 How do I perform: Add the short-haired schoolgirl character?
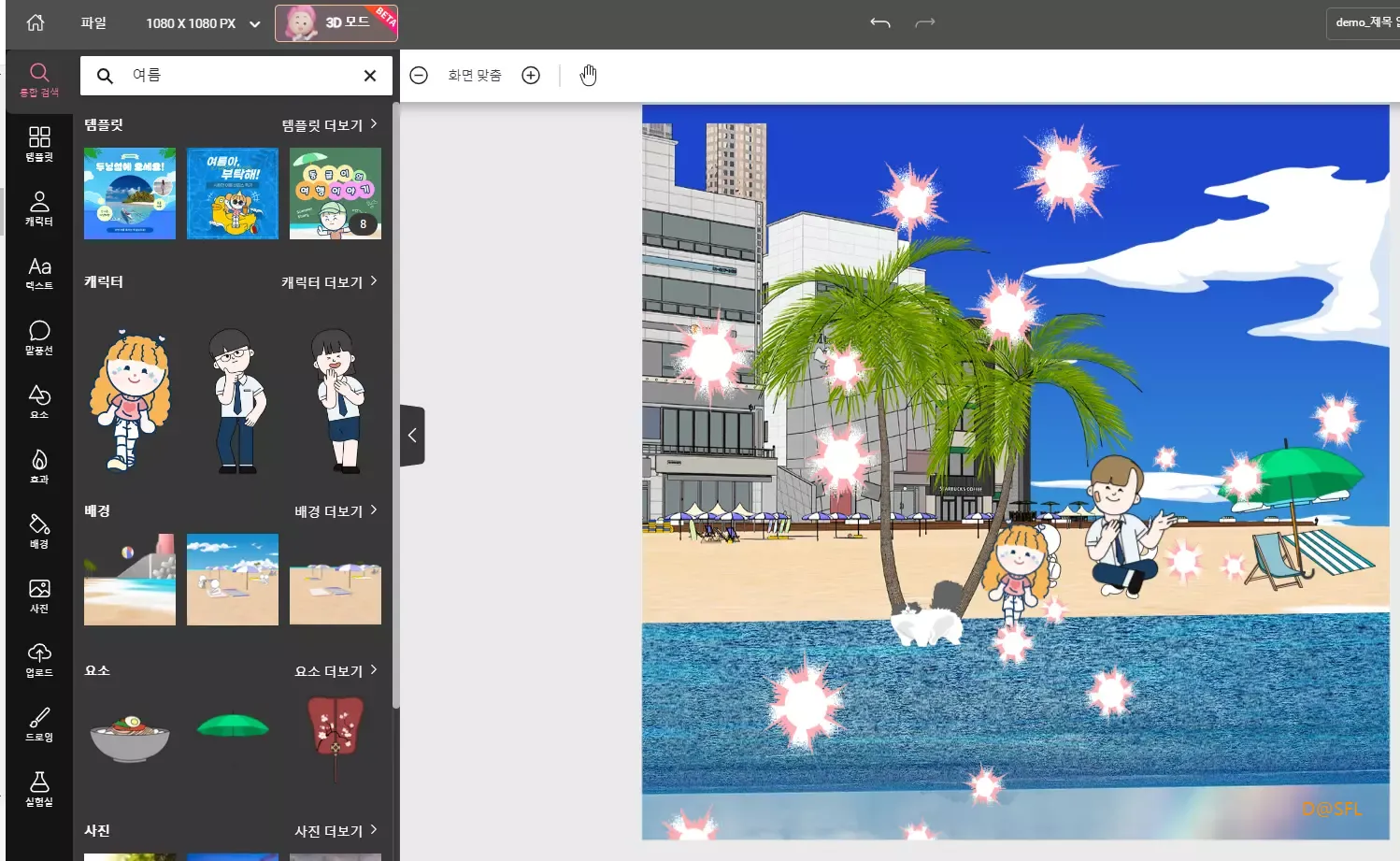336,400
